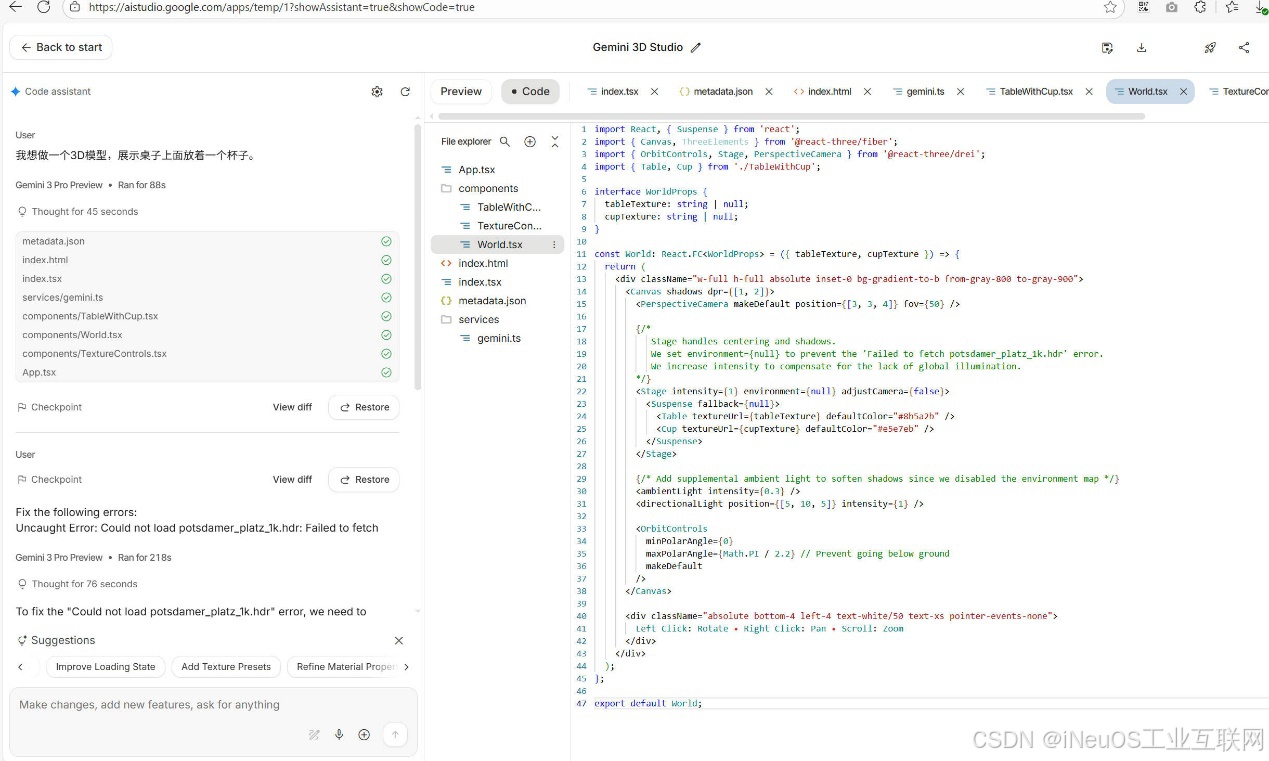Show previous suggestions with left chevron
The image size is (1269, 761).
[x=20, y=667]
